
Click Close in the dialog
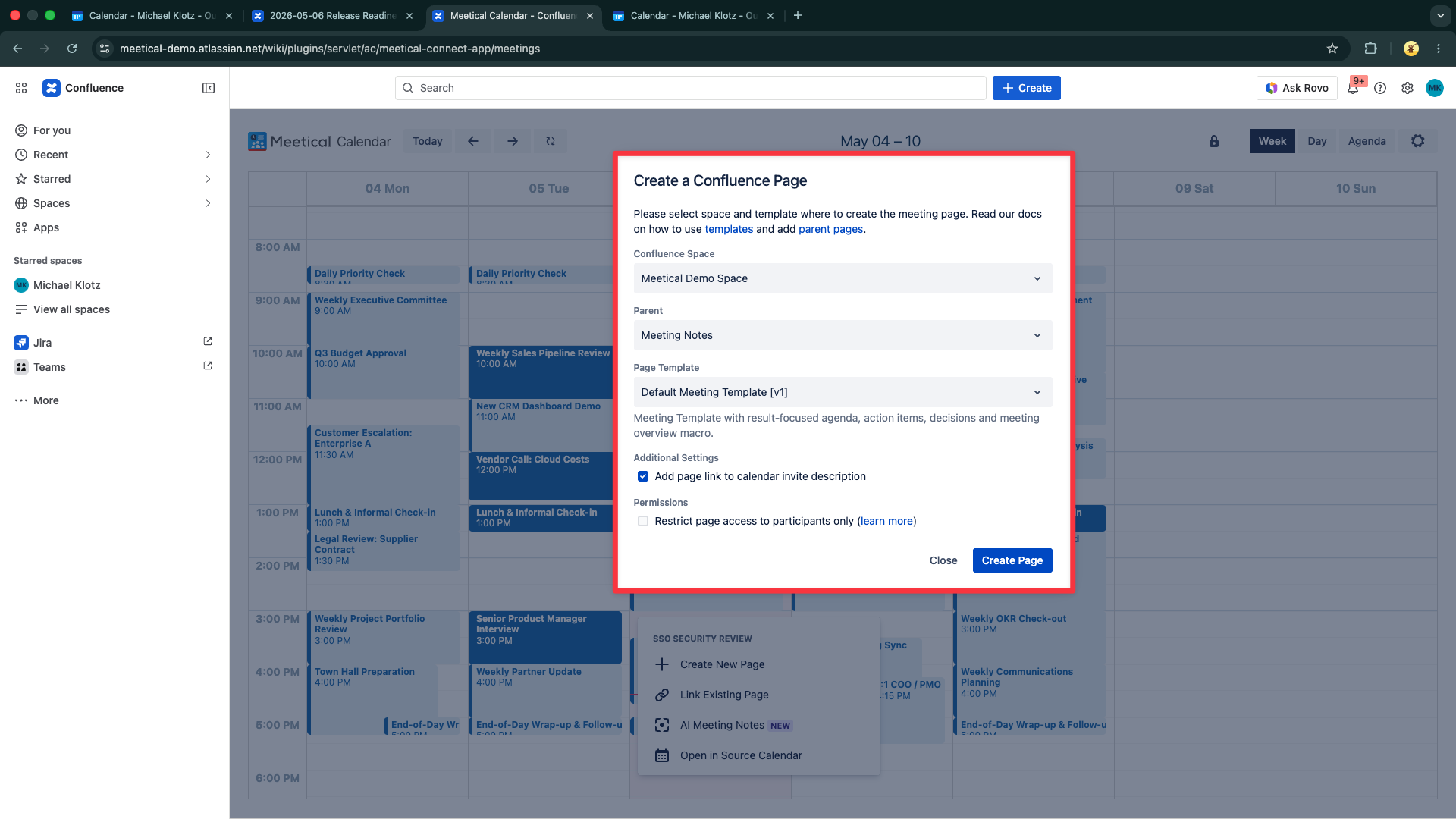(943, 560)
